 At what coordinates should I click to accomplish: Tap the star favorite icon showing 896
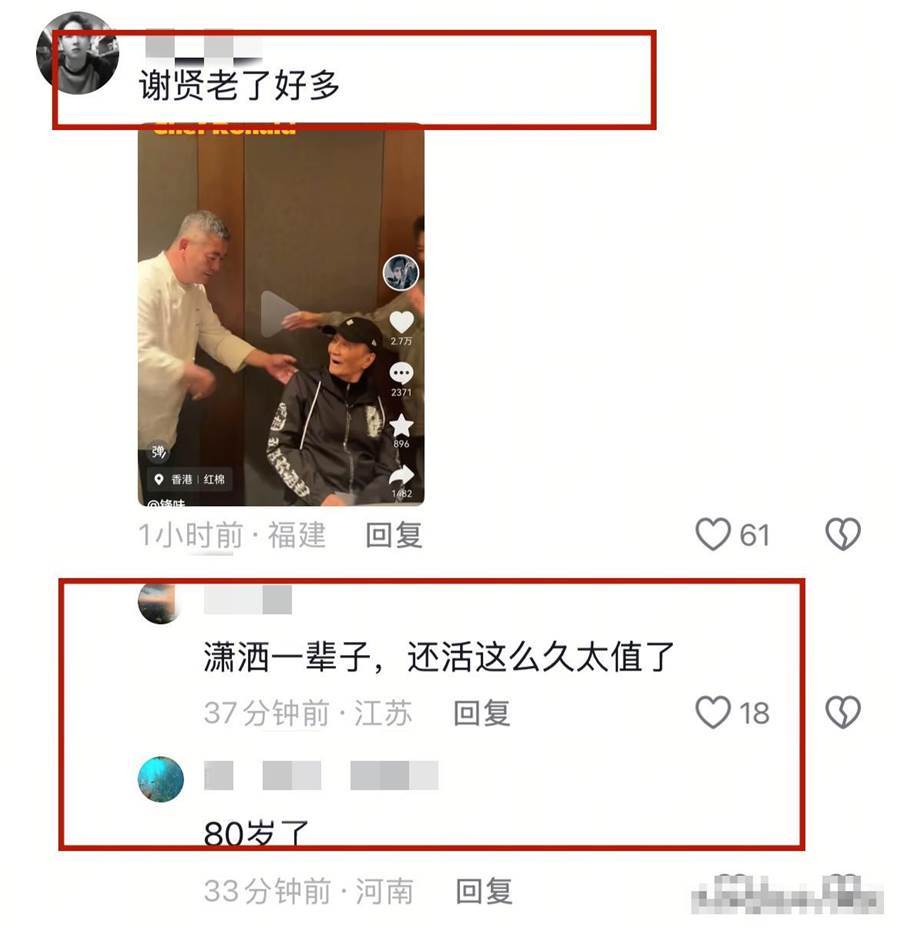tap(401, 425)
